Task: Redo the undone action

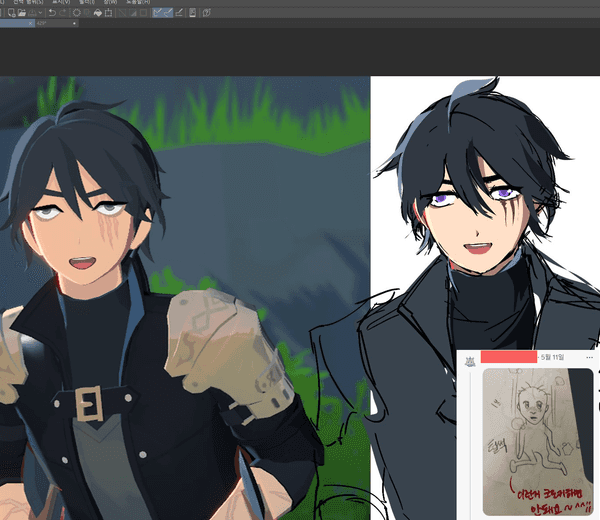Action: tap(64, 14)
